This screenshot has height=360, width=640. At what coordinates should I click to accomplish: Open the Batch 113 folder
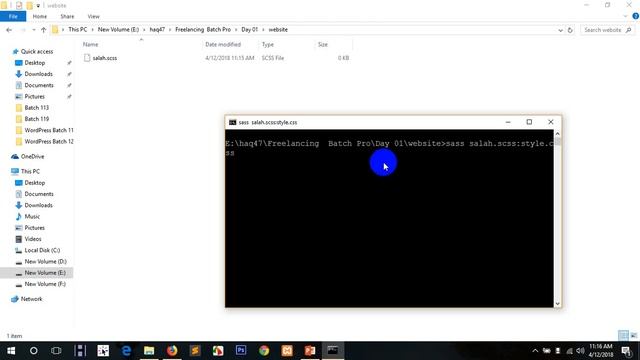click(x=36, y=108)
